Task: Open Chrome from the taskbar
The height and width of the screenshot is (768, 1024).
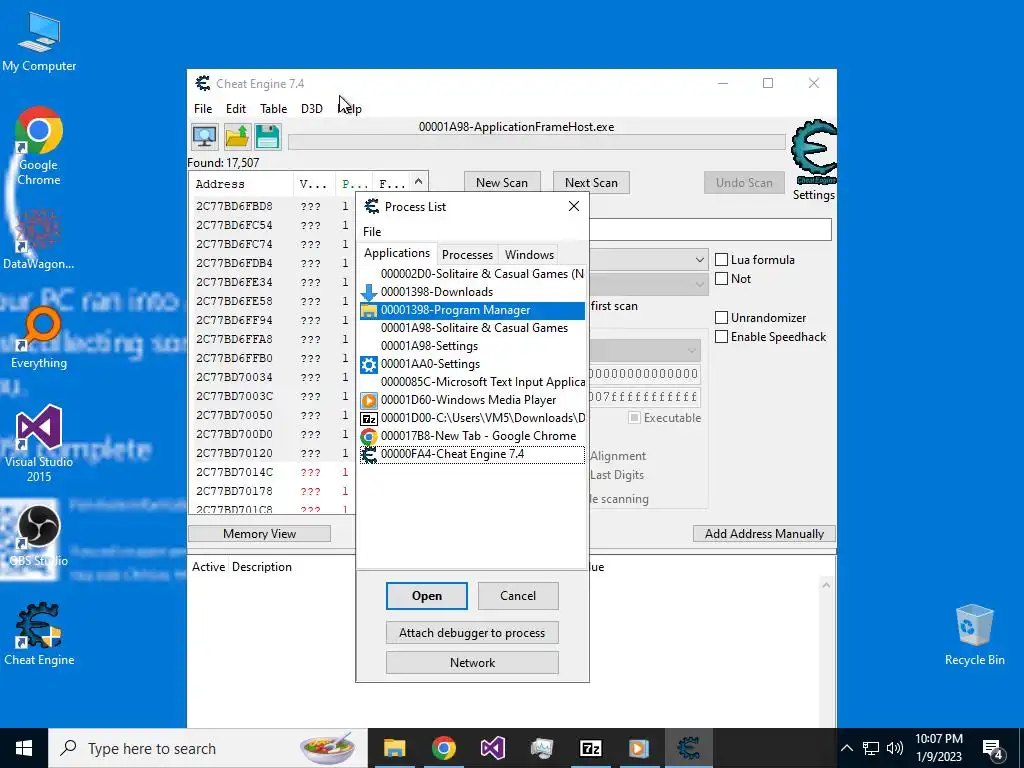Action: tap(443, 748)
